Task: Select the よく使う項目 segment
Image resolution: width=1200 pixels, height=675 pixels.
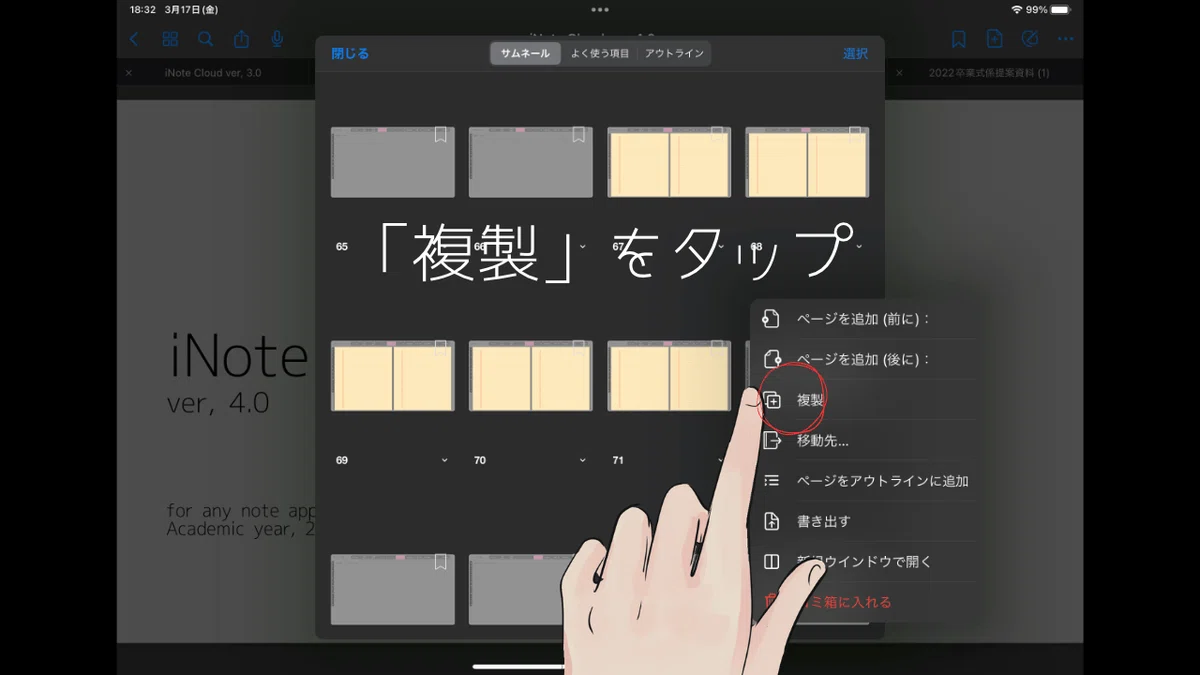Action: pos(600,54)
